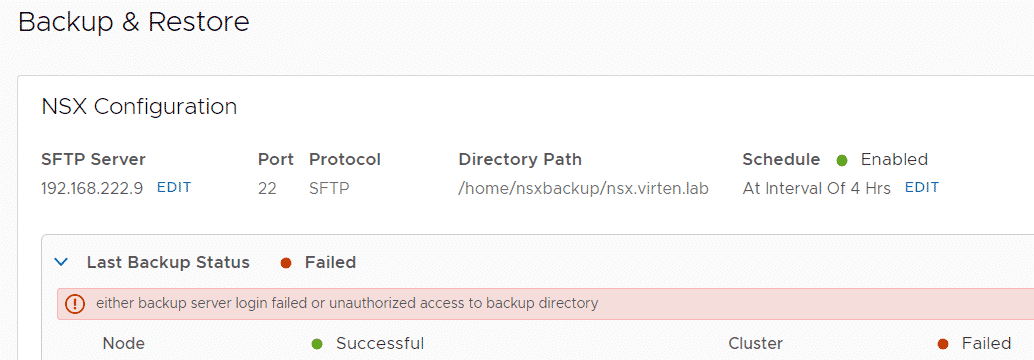
Task: Click the port value 22
Action: tap(267, 189)
